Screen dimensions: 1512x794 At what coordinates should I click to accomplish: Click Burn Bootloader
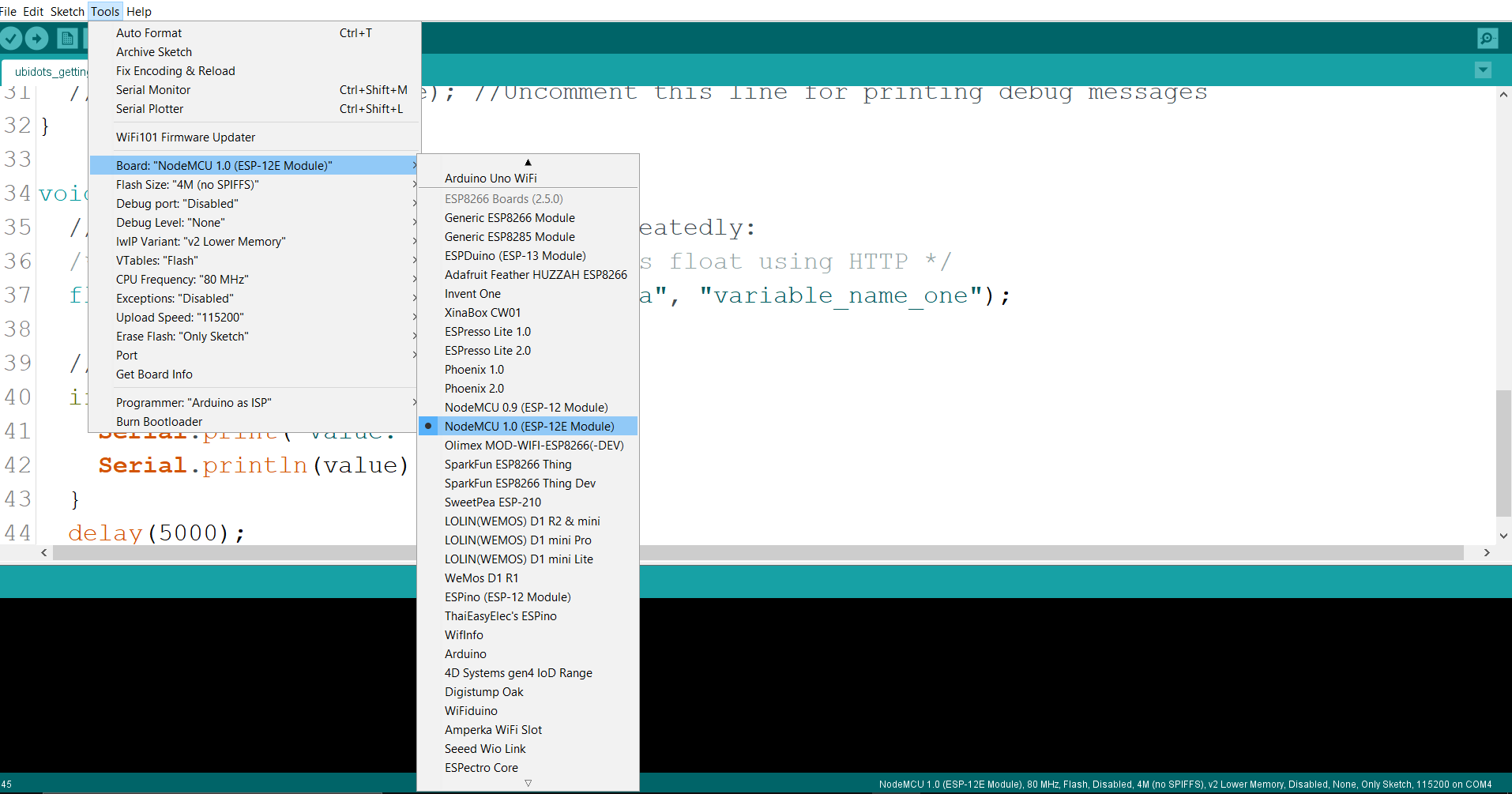pos(254,422)
